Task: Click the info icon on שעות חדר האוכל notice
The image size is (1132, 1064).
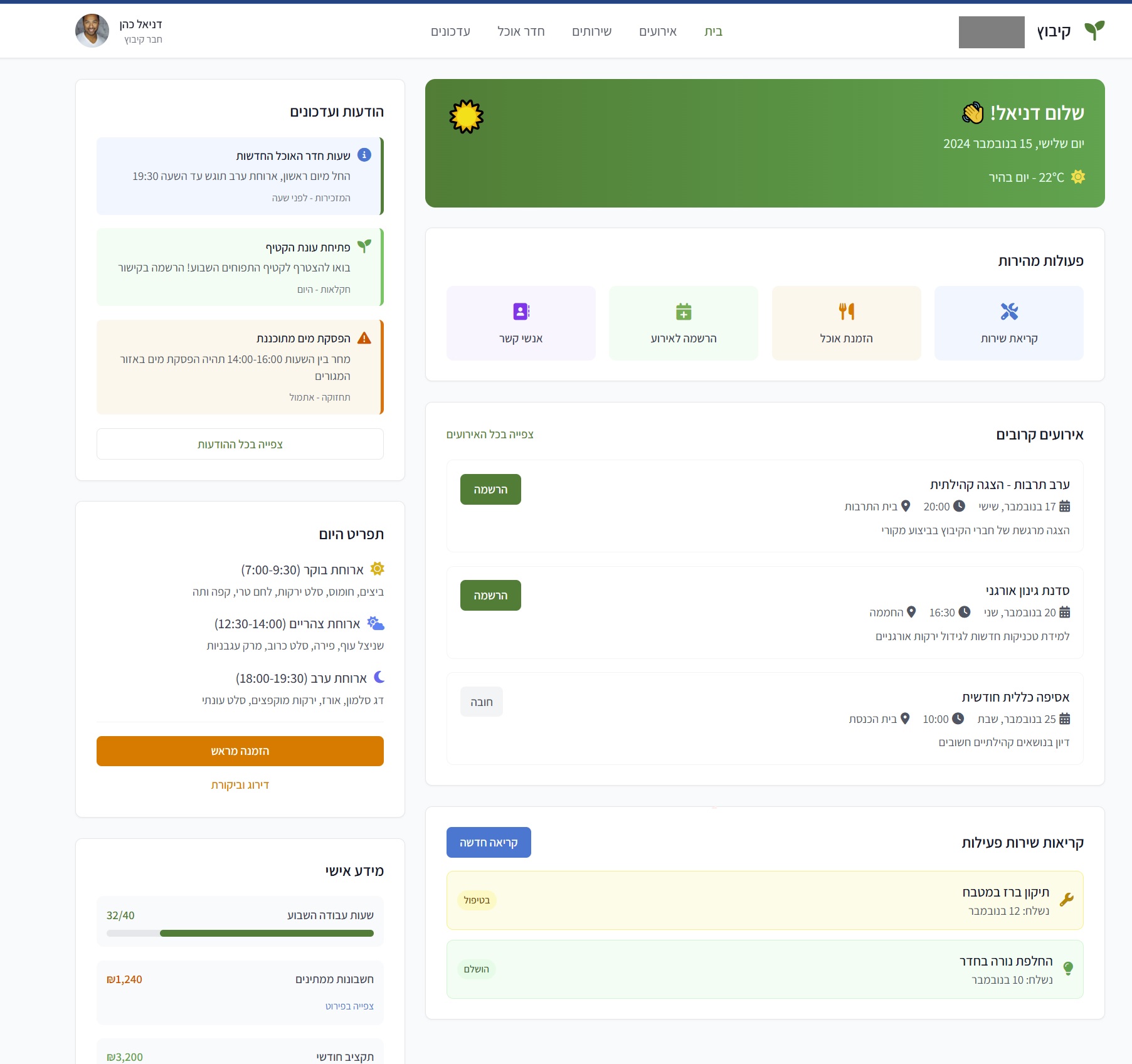Action: click(x=364, y=155)
